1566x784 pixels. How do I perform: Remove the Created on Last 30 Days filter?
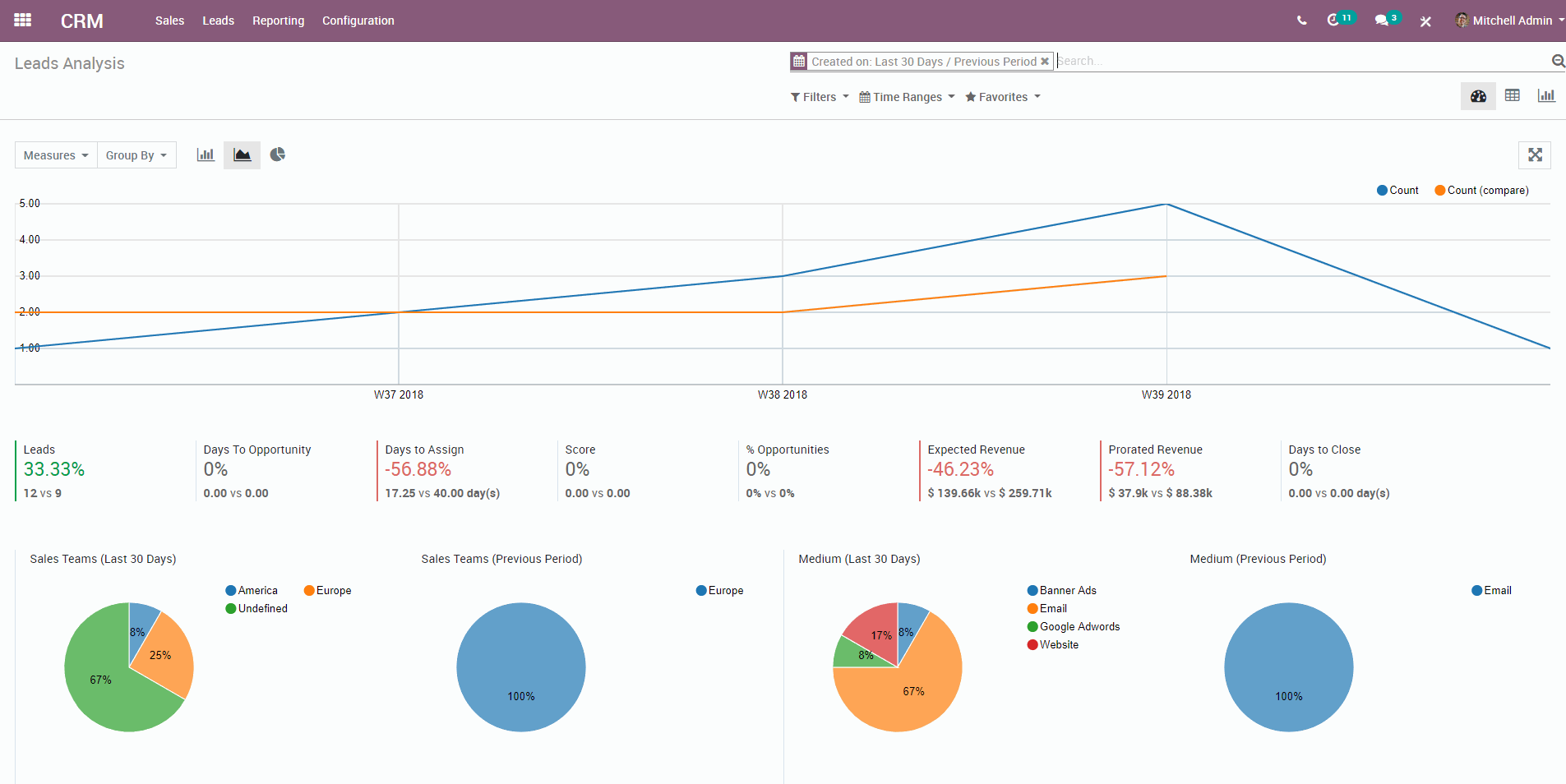click(1045, 61)
